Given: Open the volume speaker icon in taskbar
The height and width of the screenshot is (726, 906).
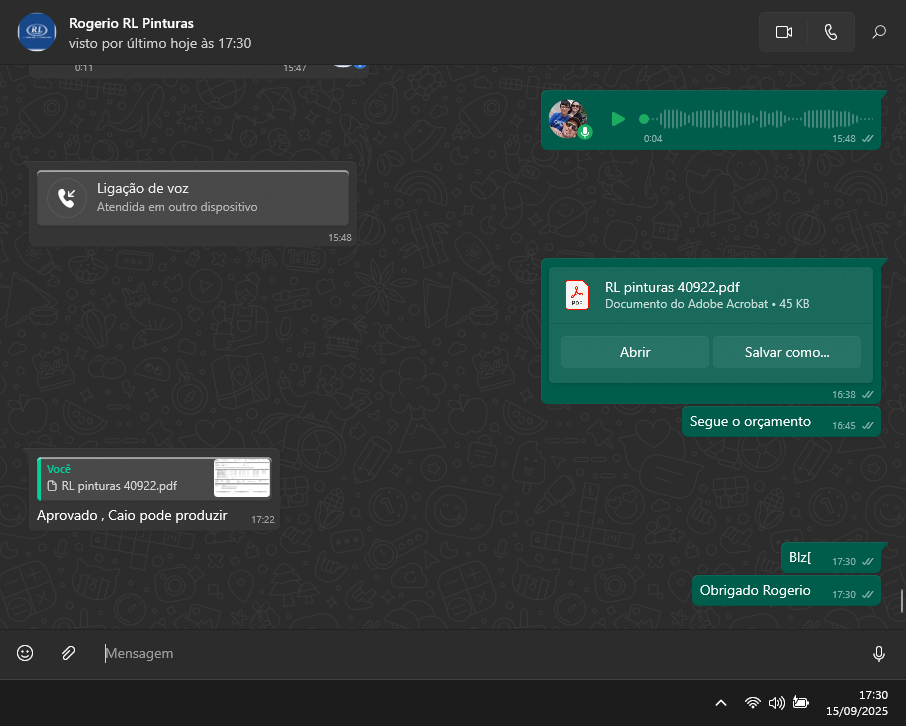Looking at the screenshot, I should 776,703.
